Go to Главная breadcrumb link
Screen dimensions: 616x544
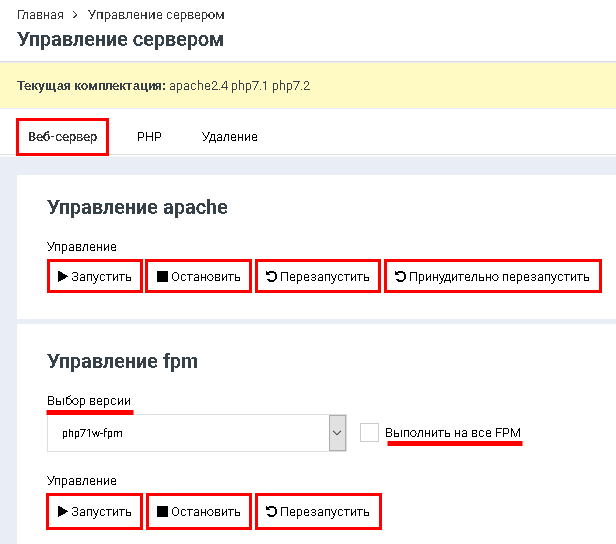point(40,15)
